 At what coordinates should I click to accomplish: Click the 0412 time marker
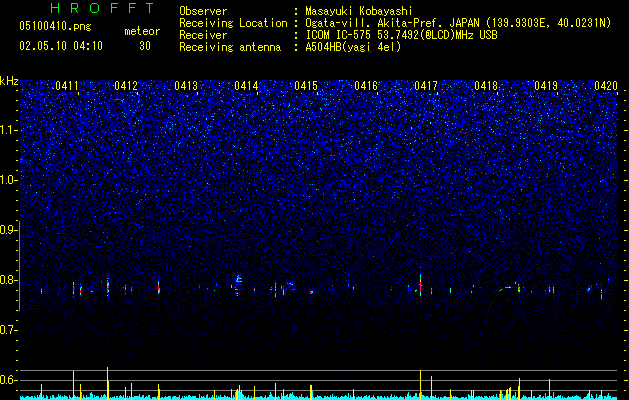point(126,86)
